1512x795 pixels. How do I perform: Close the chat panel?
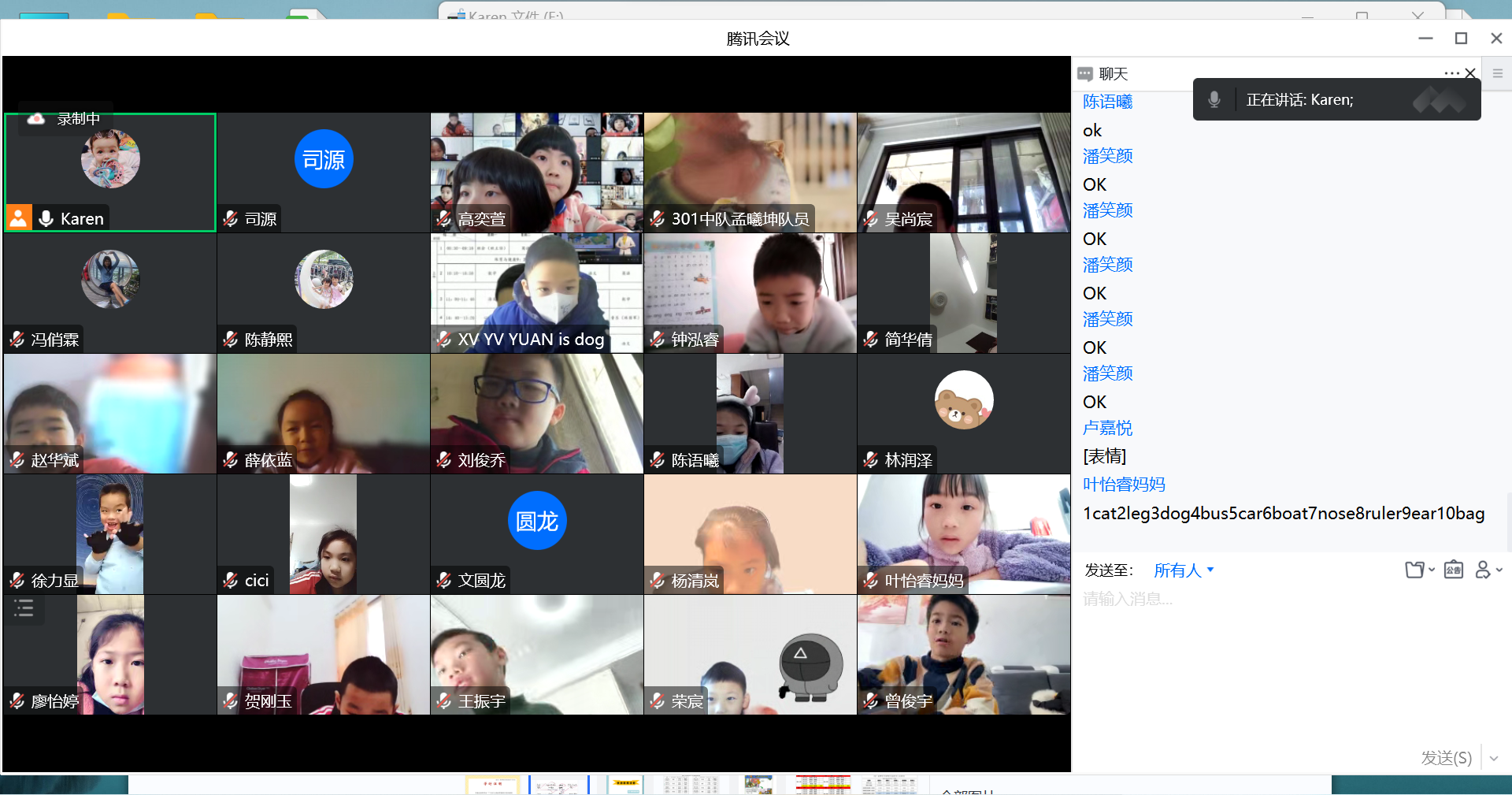1469,73
